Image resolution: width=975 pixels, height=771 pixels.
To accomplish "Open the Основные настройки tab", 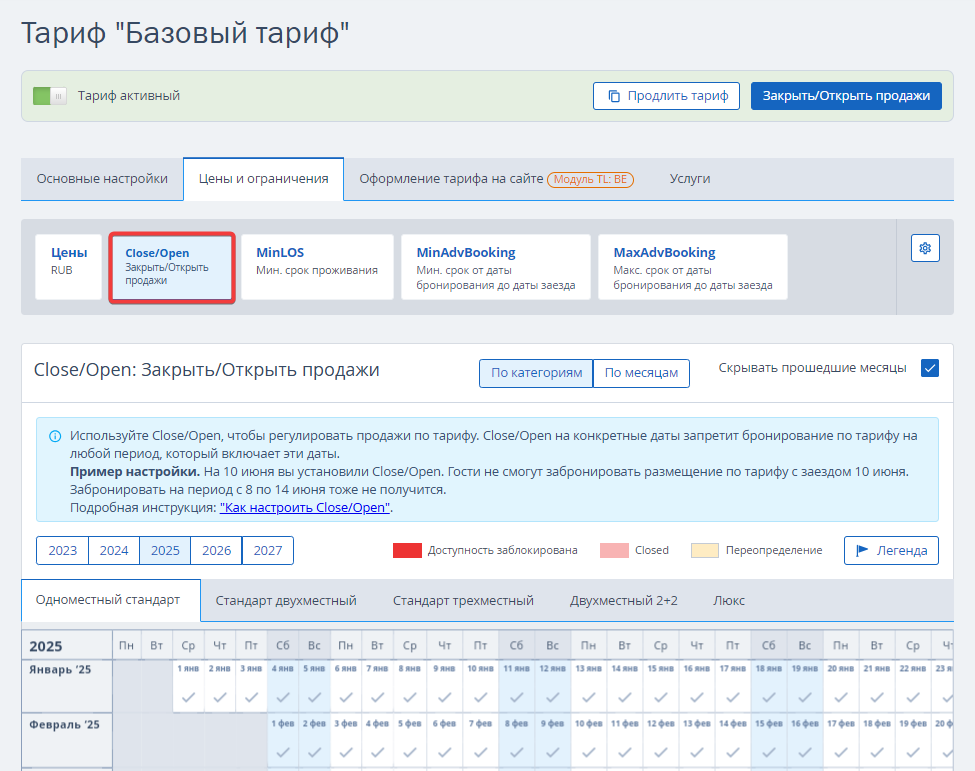I will [102, 179].
